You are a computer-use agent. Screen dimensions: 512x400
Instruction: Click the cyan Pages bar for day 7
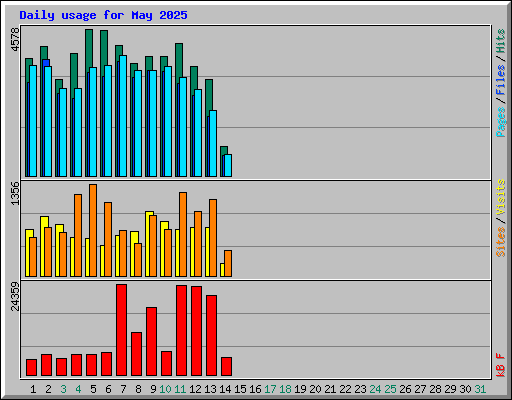[x=123, y=116]
